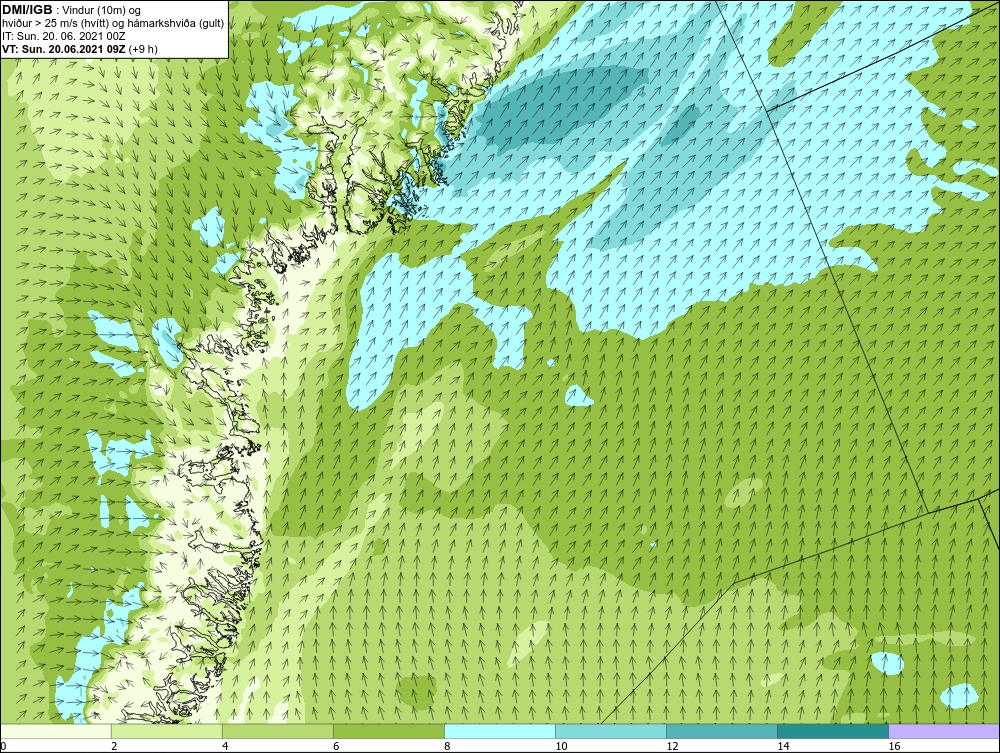Click the 'DMI/IGB' title text
1000x753 pixels.
coord(27,10)
